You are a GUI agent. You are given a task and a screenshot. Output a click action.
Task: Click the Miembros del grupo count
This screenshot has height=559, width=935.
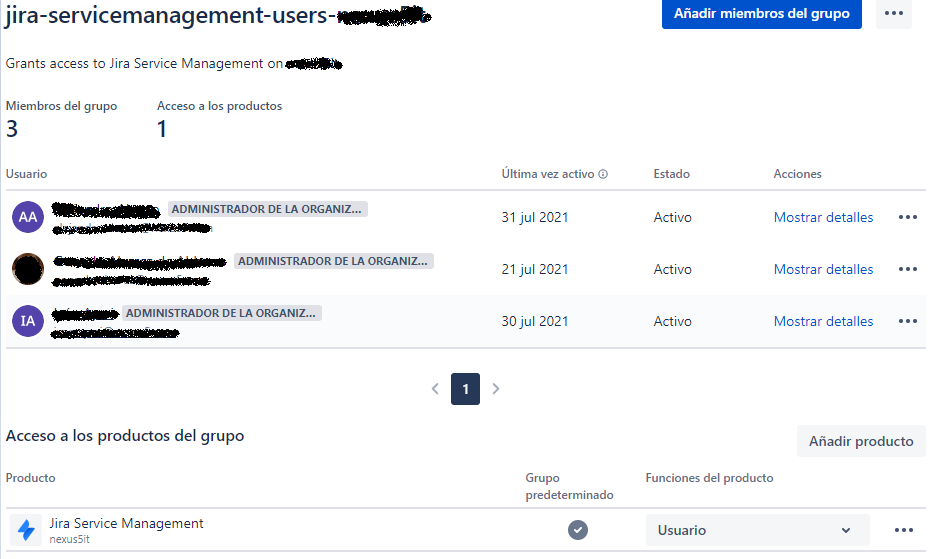tap(12, 129)
